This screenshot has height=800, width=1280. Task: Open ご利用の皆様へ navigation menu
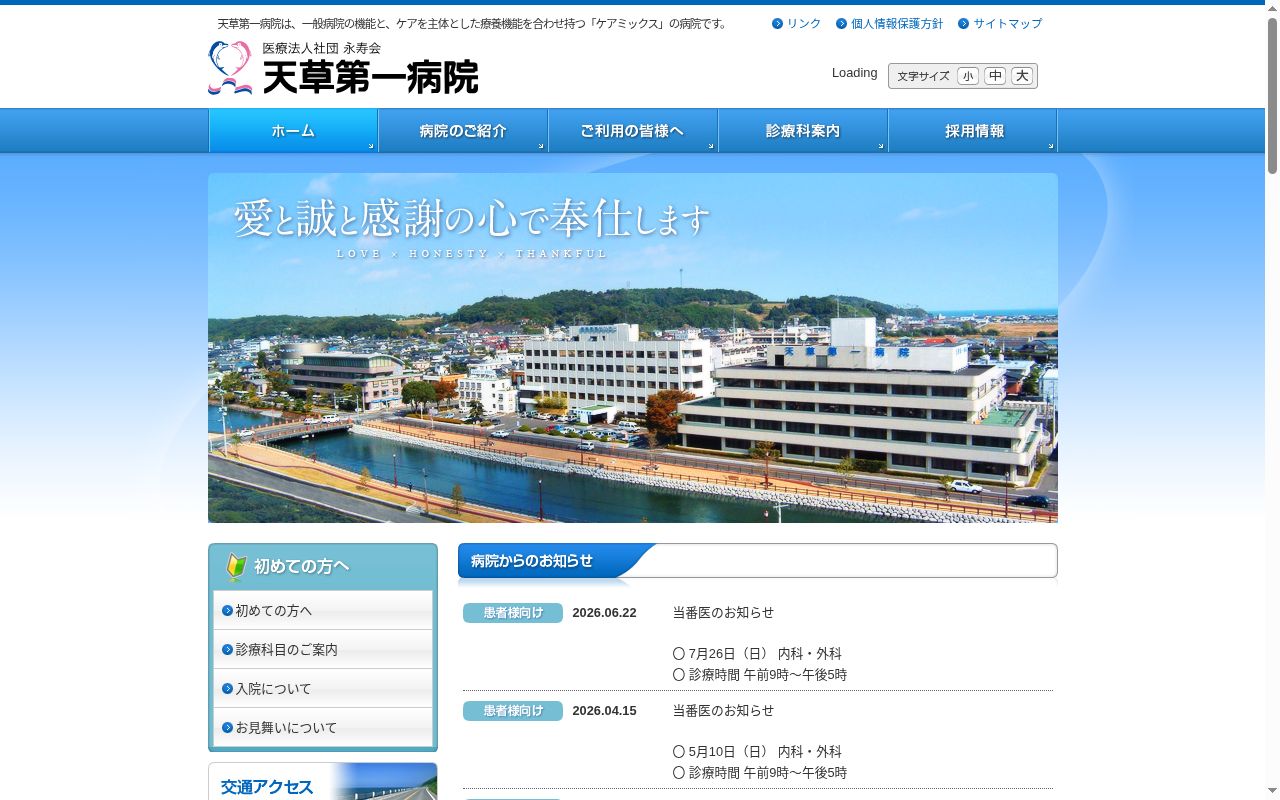633,131
